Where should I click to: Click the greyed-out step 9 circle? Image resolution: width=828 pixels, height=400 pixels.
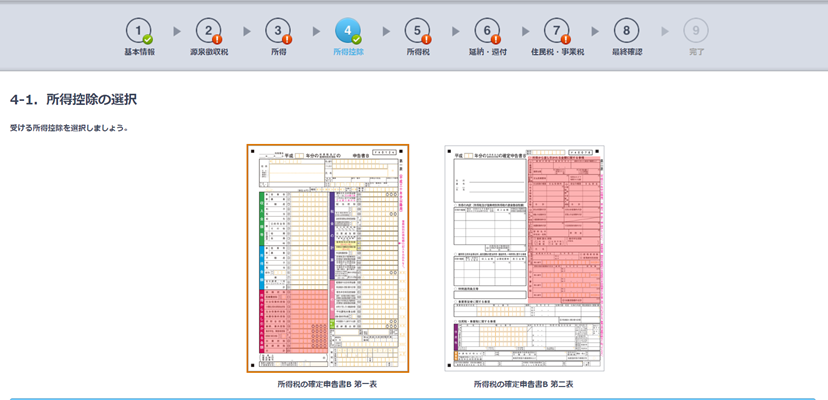[696, 30]
